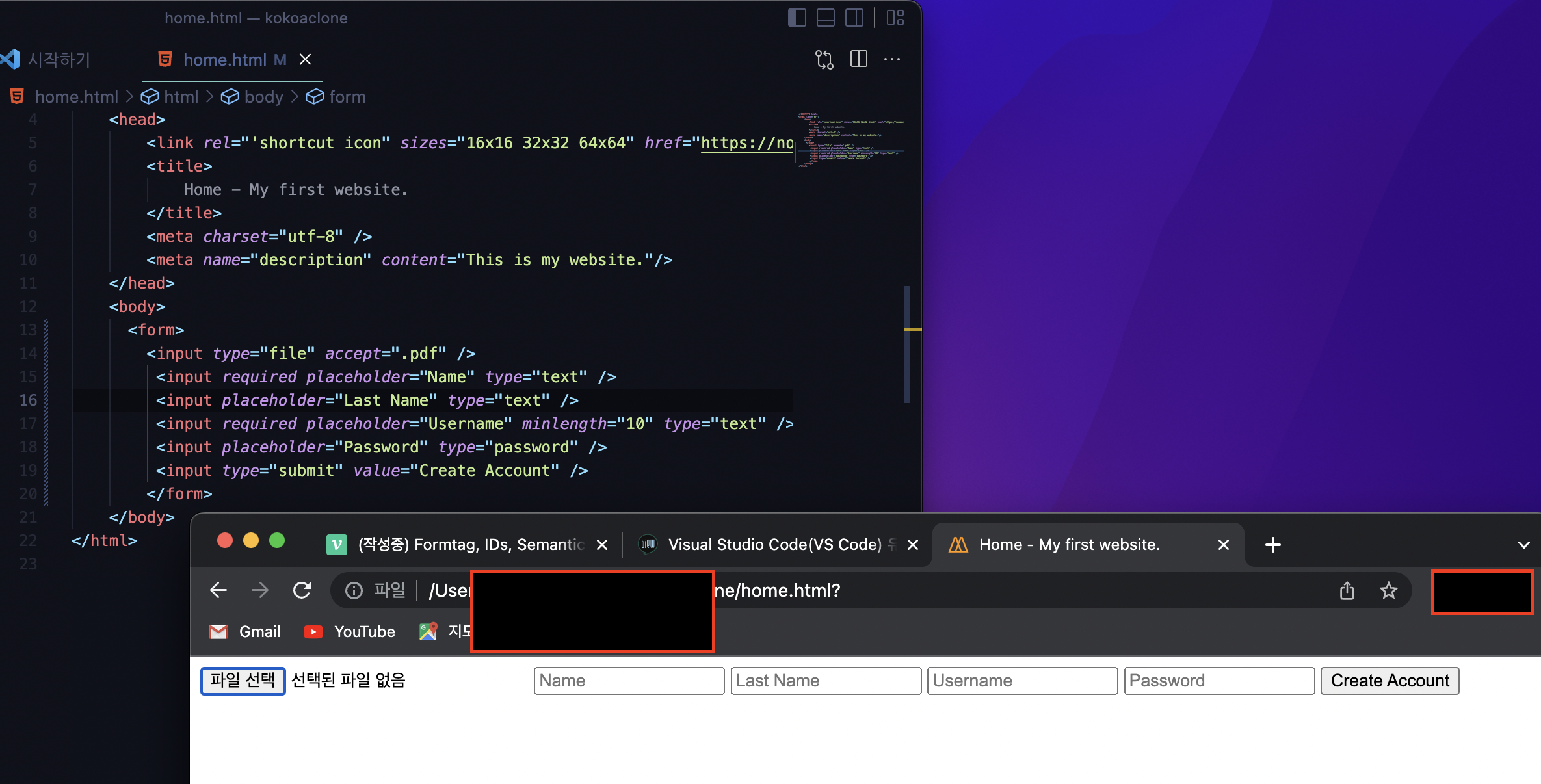
Task: Bookmark this page with the star icon
Action: pos(1388,590)
